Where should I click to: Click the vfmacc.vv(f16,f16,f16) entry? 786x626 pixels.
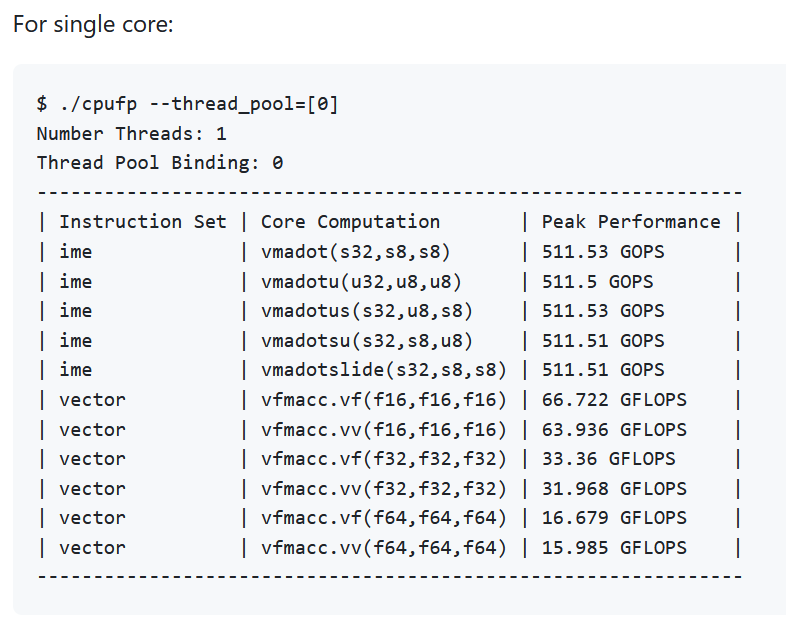pyautogui.click(x=384, y=430)
